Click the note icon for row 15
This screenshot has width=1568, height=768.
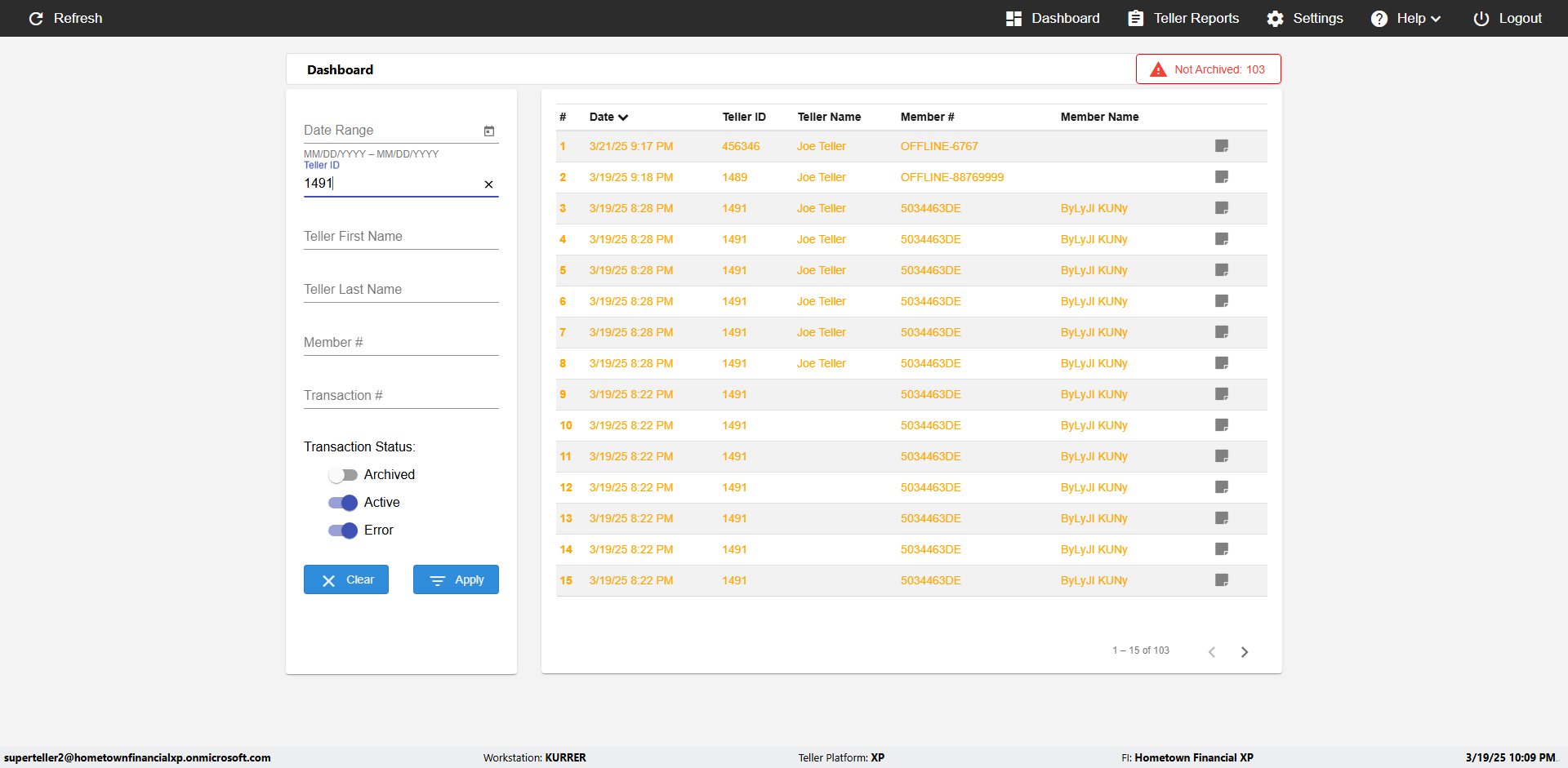[x=1222, y=580]
